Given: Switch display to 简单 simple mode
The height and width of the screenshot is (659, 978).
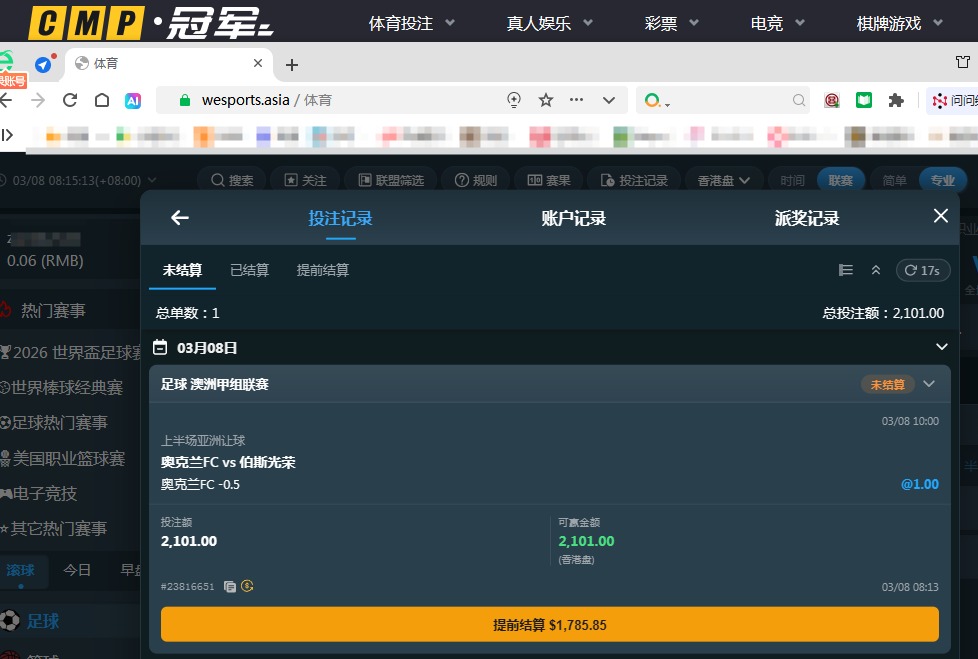Looking at the screenshot, I should pyautogui.click(x=893, y=180).
